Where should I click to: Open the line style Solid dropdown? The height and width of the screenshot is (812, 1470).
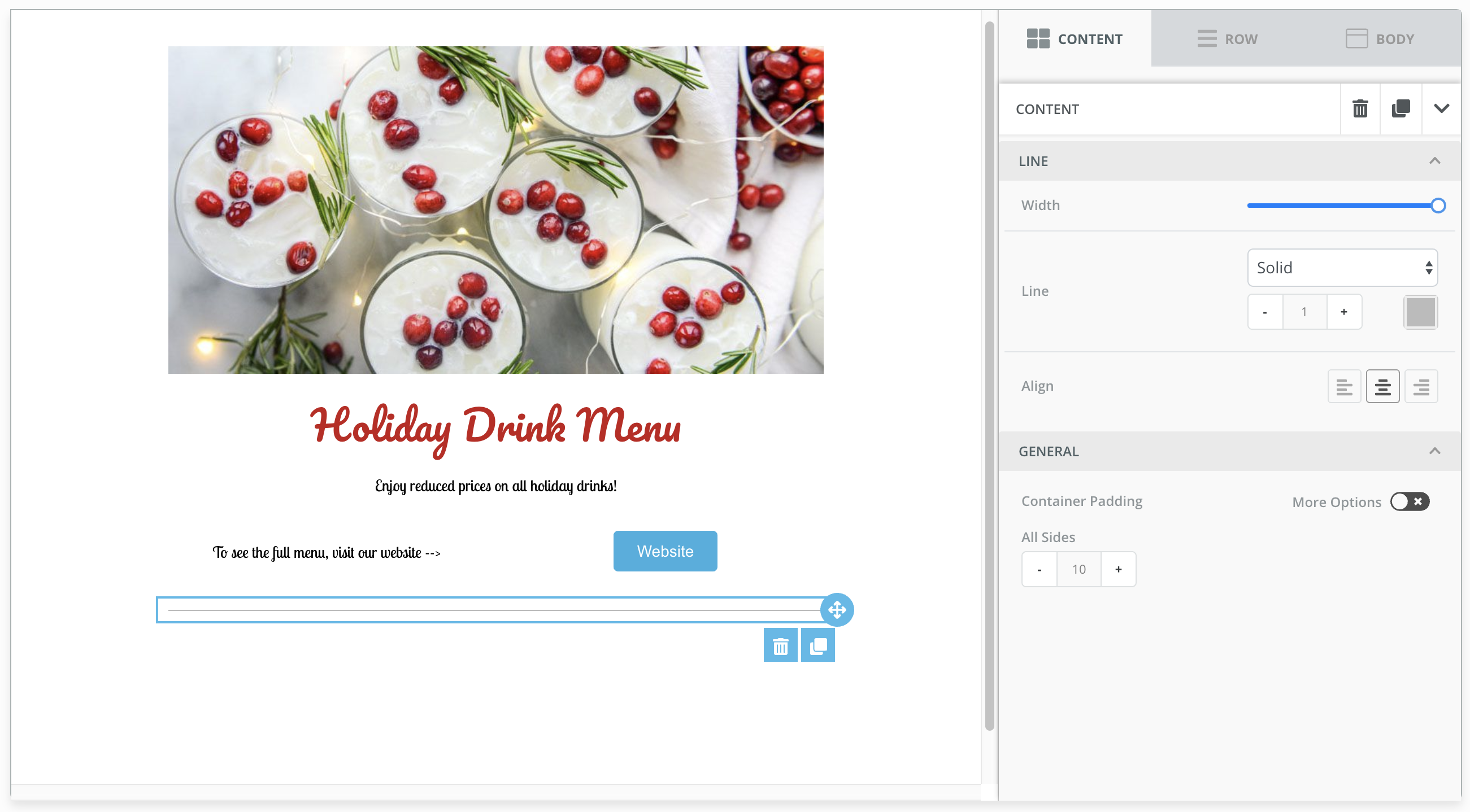(1342, 268)
